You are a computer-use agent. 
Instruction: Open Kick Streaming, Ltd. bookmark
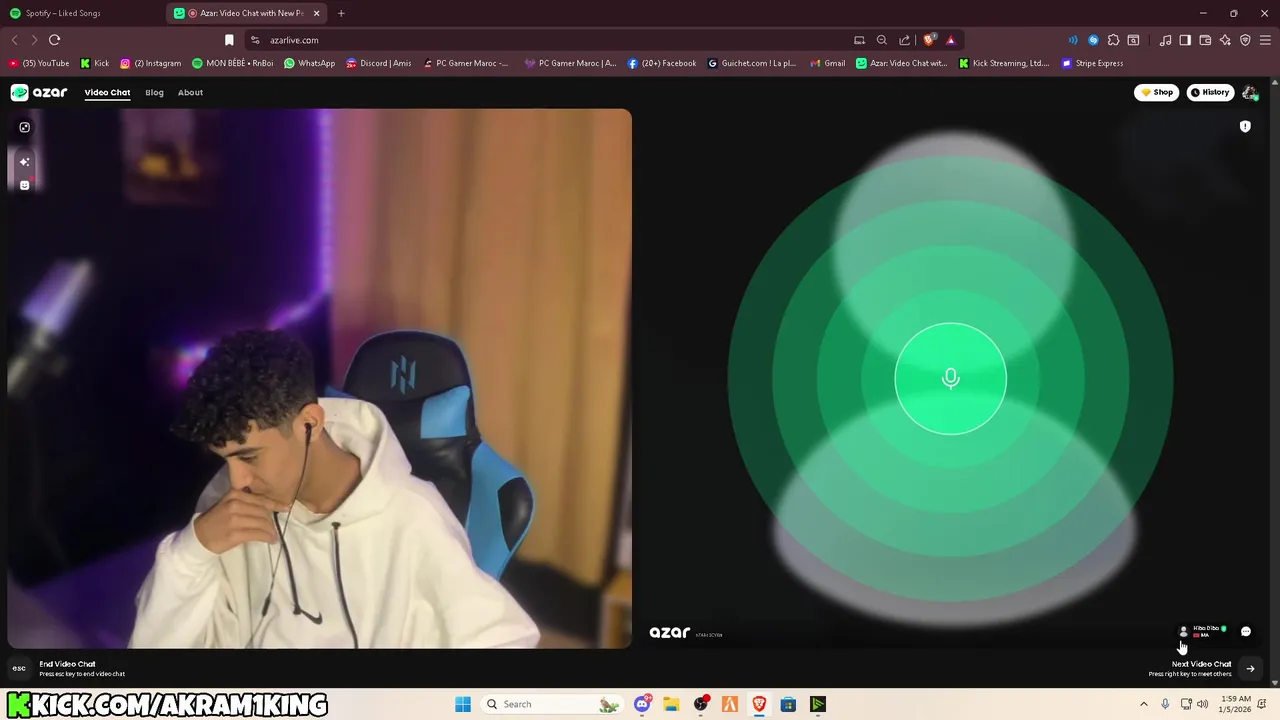pos(1003,63)
